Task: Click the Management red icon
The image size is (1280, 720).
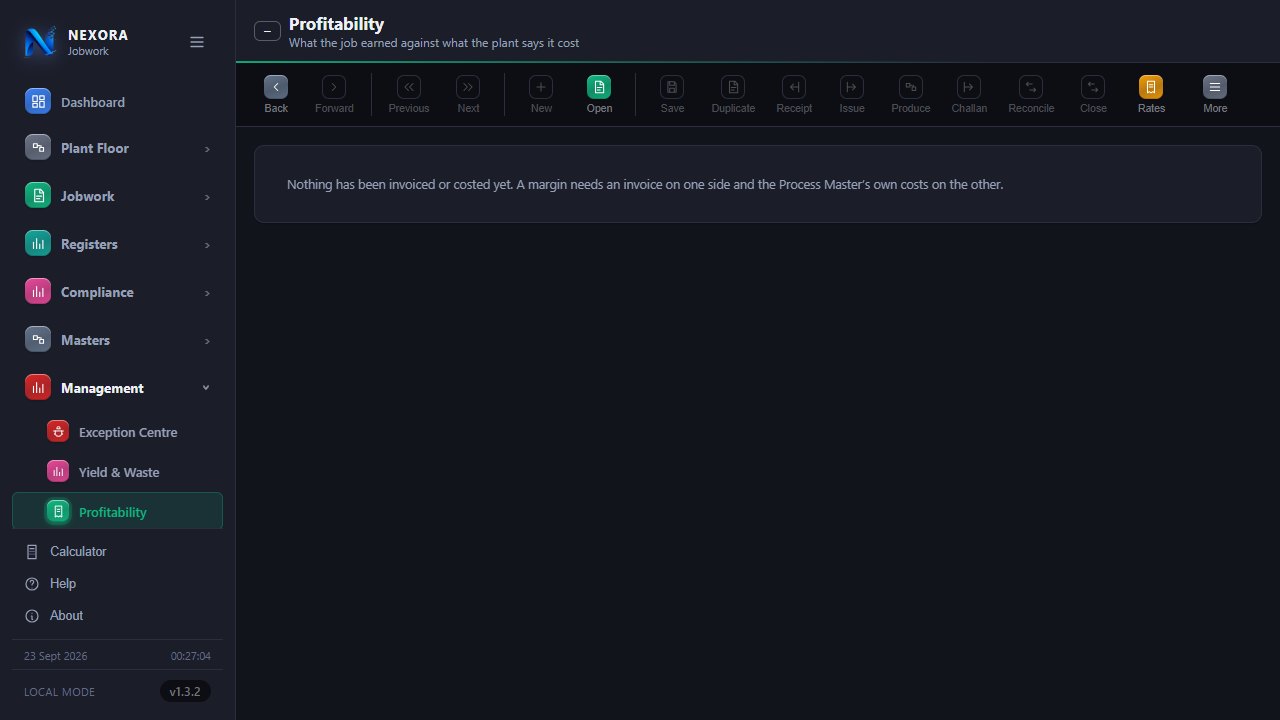Action: point(38,387)
